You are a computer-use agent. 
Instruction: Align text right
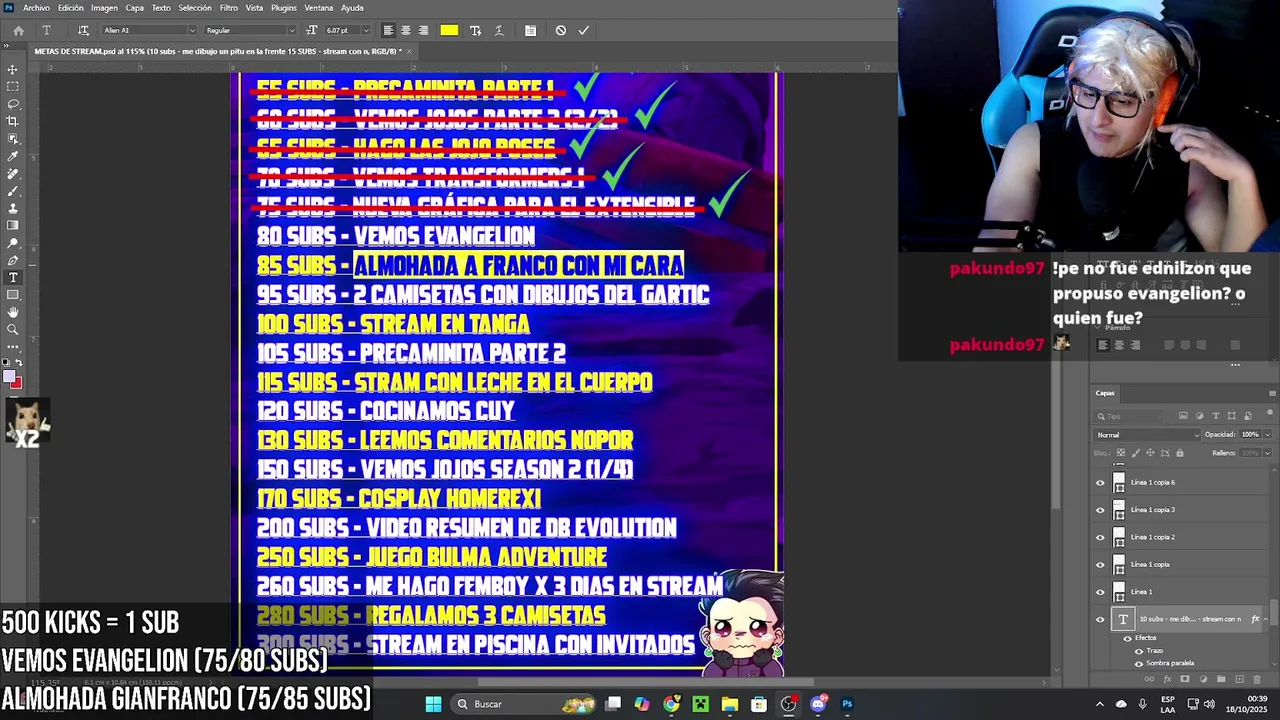[x=423, y=30]
